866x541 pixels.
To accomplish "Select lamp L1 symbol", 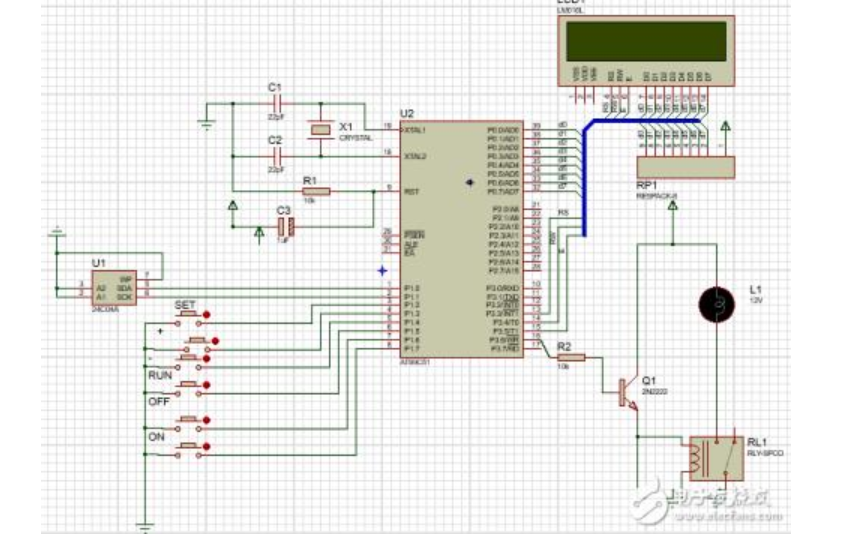I will coord(717,305).
